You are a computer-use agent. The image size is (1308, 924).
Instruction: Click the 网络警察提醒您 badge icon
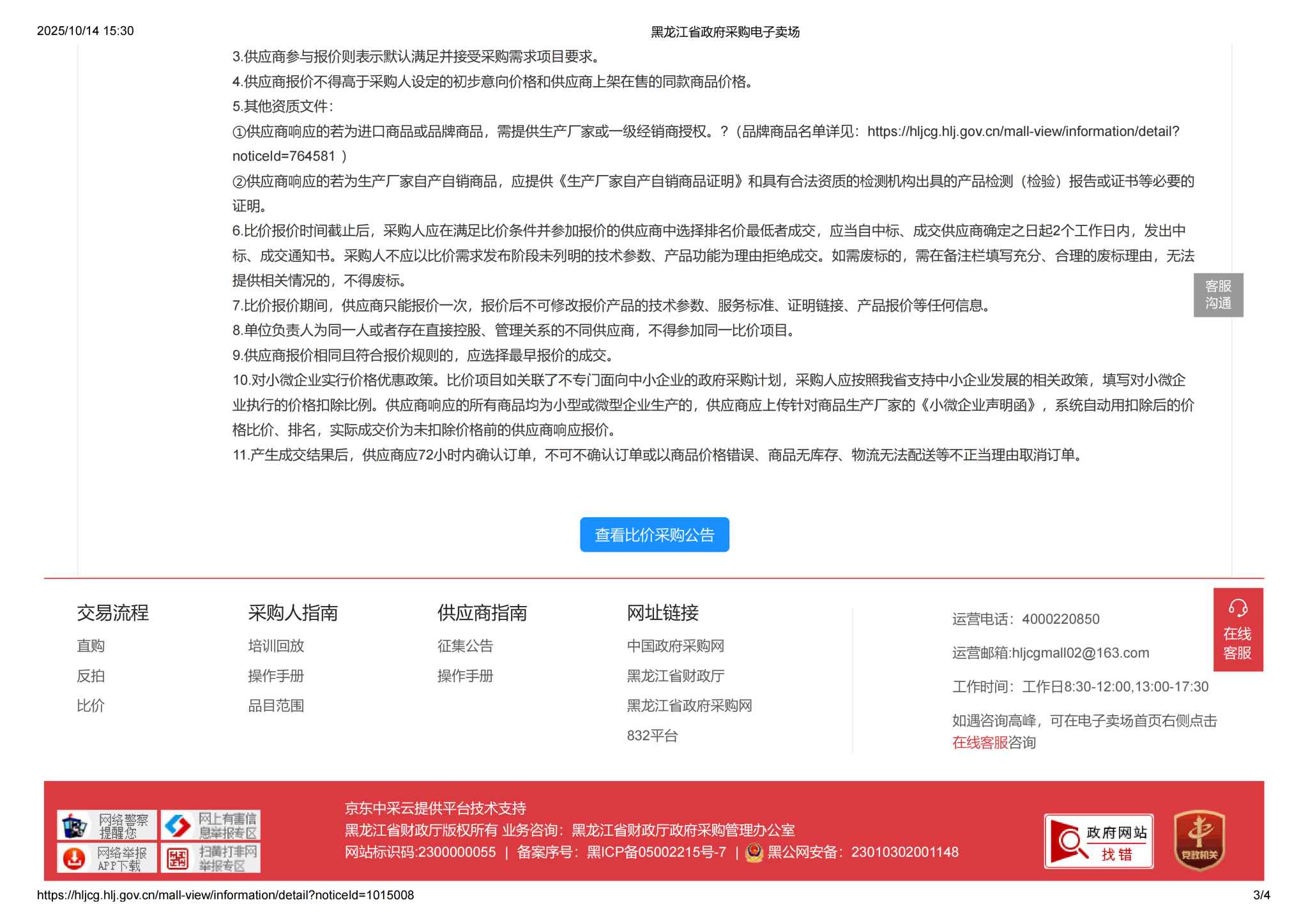(x=106, y=825)
